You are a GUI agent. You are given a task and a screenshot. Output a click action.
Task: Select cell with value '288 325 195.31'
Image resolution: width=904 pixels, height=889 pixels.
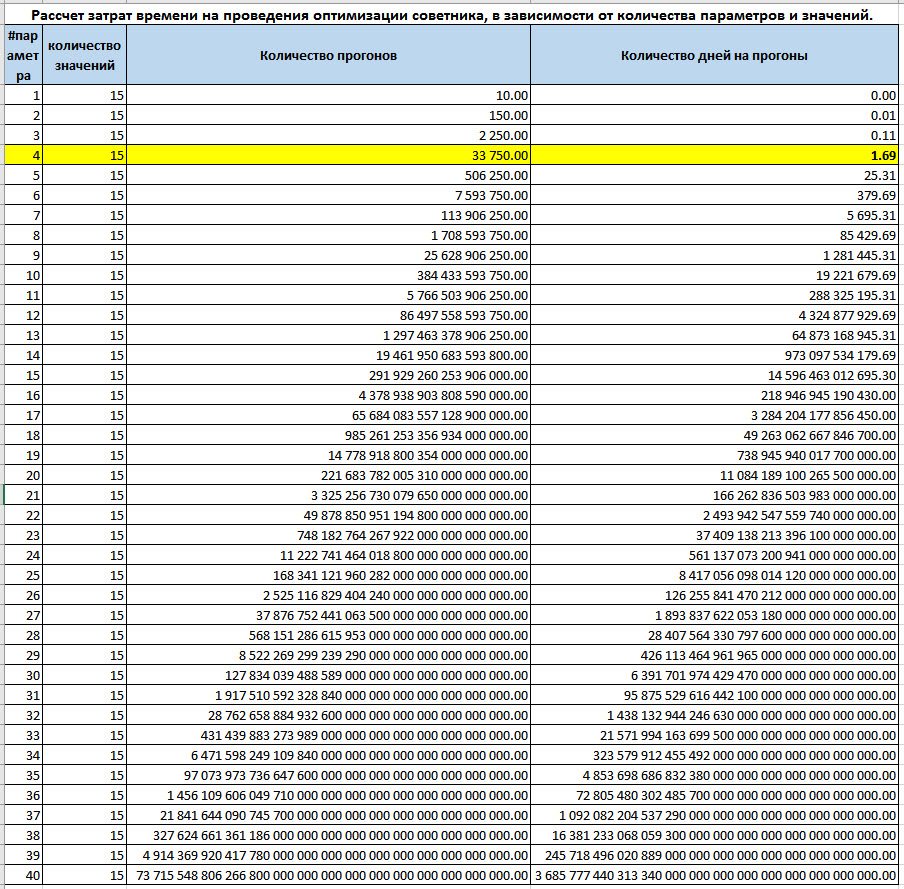(714, 295)
